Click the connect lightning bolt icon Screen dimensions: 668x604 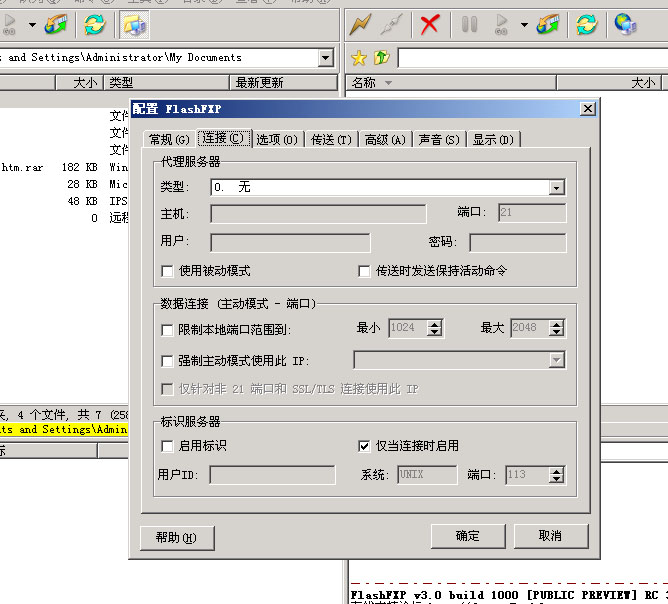coord(360,24)
